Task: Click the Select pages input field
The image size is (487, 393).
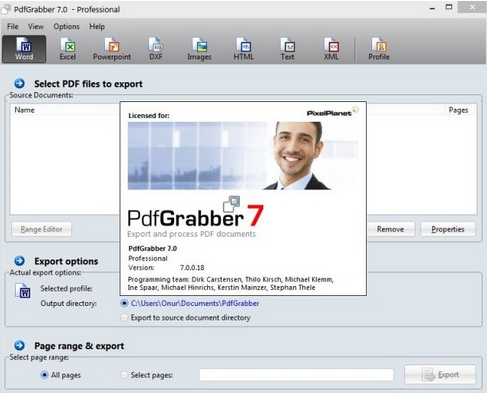Action: coord(296,375)
